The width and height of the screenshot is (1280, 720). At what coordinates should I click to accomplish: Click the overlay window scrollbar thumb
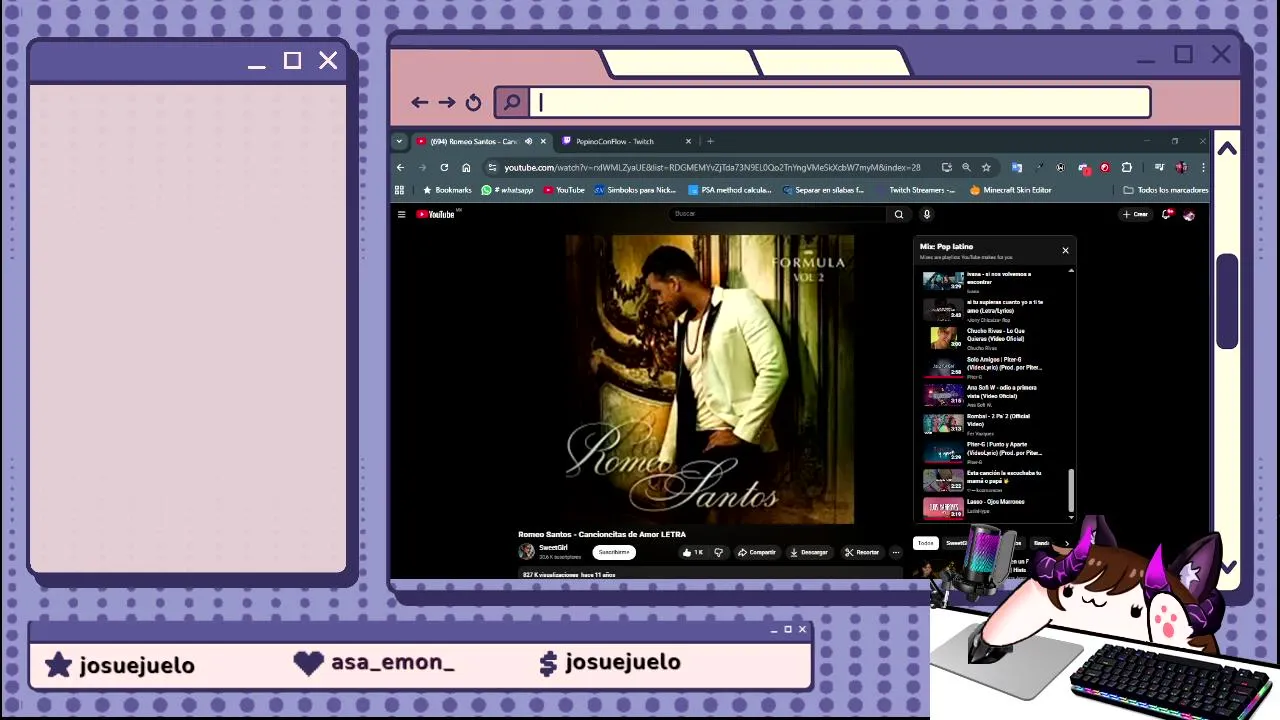pyautogui.click(x=1227, y=301)
